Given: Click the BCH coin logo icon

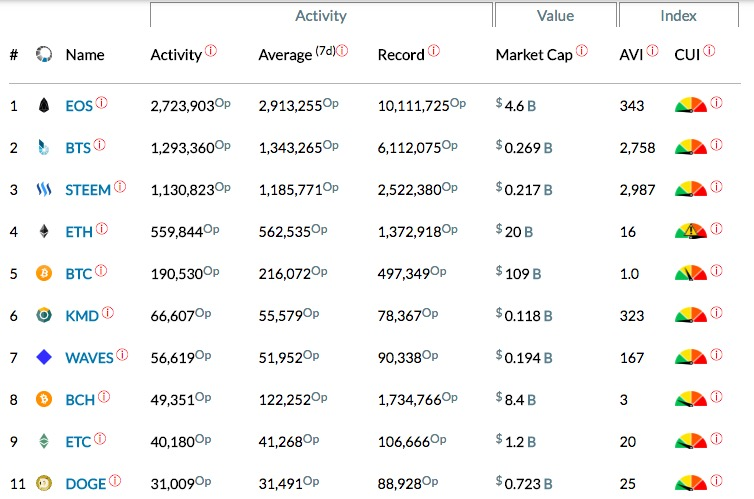Looking at the screenshot, I should [44, 399].
